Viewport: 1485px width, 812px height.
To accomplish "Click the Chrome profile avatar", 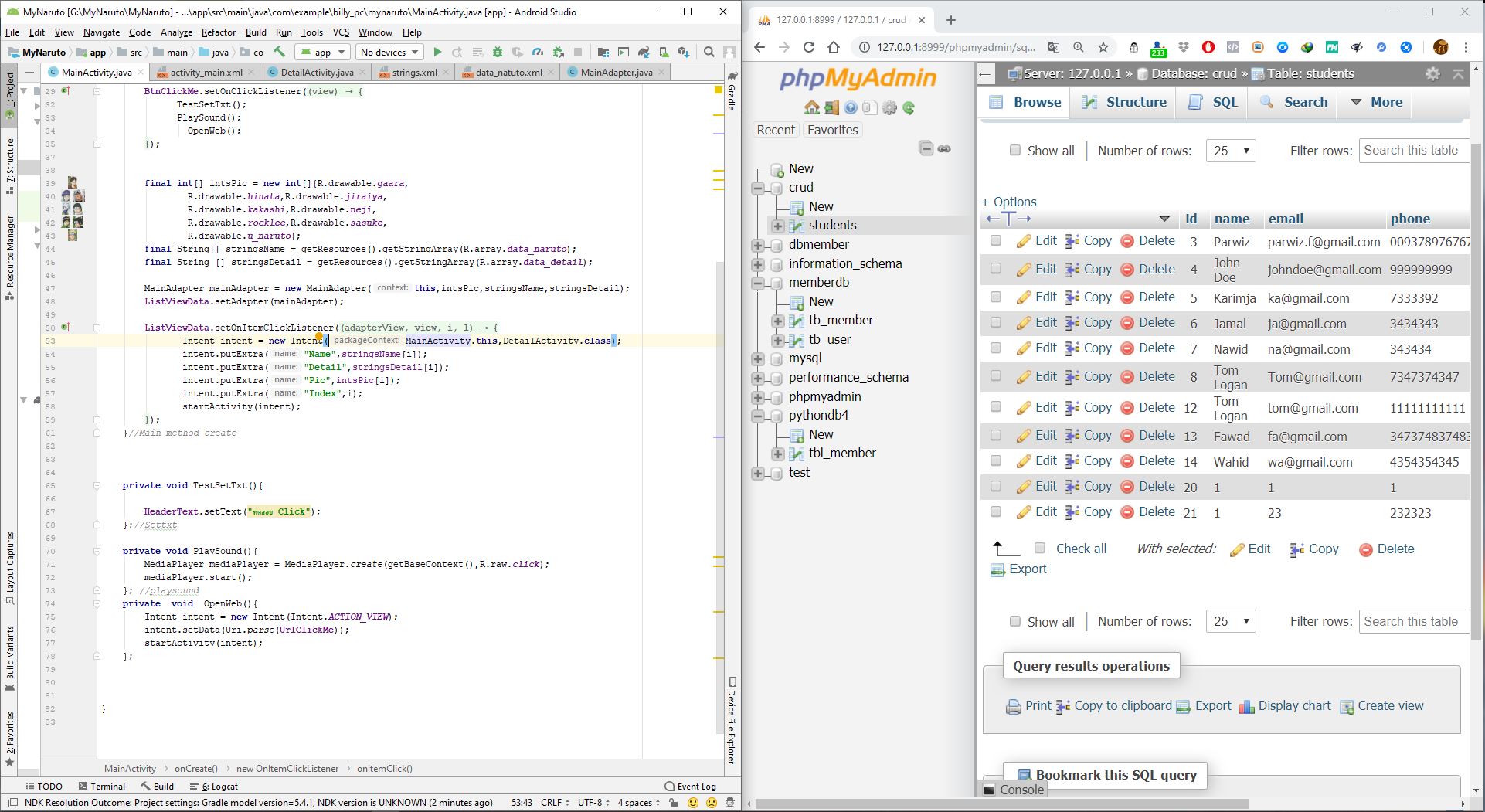I will pyautogui.click(x=1440, y=47).
